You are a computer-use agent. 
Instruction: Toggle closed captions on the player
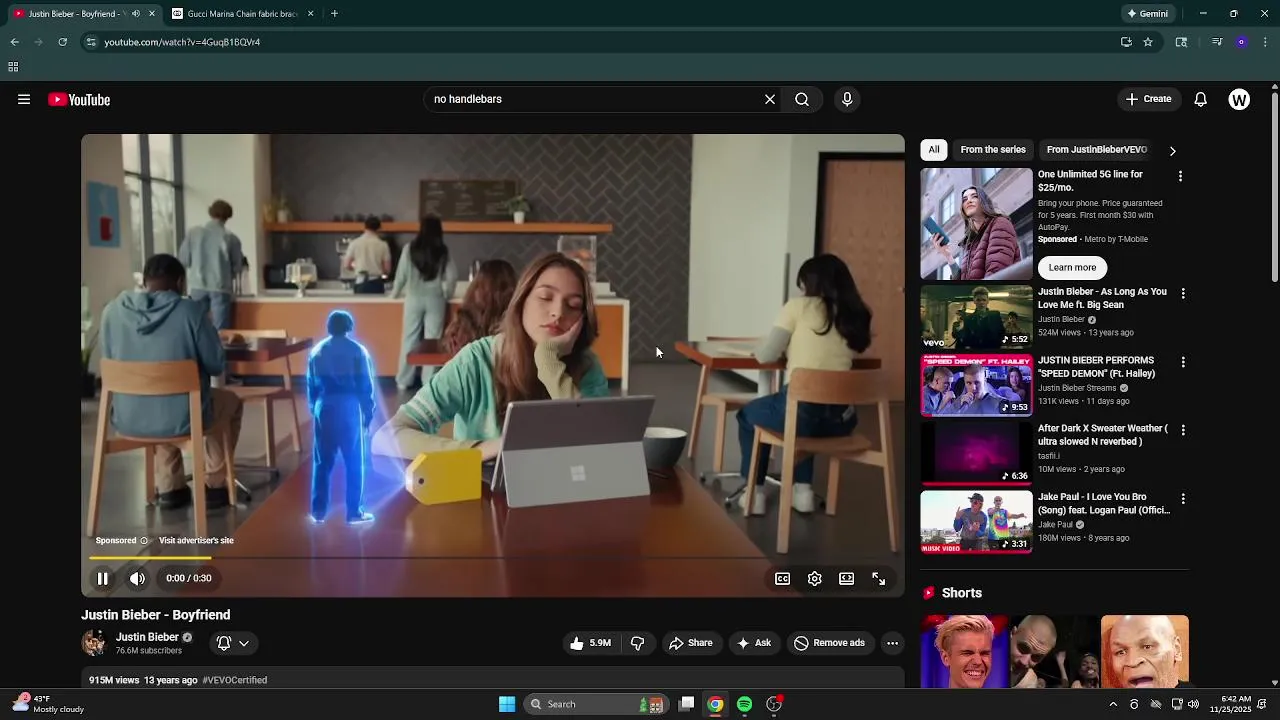[x=783, y=578]
